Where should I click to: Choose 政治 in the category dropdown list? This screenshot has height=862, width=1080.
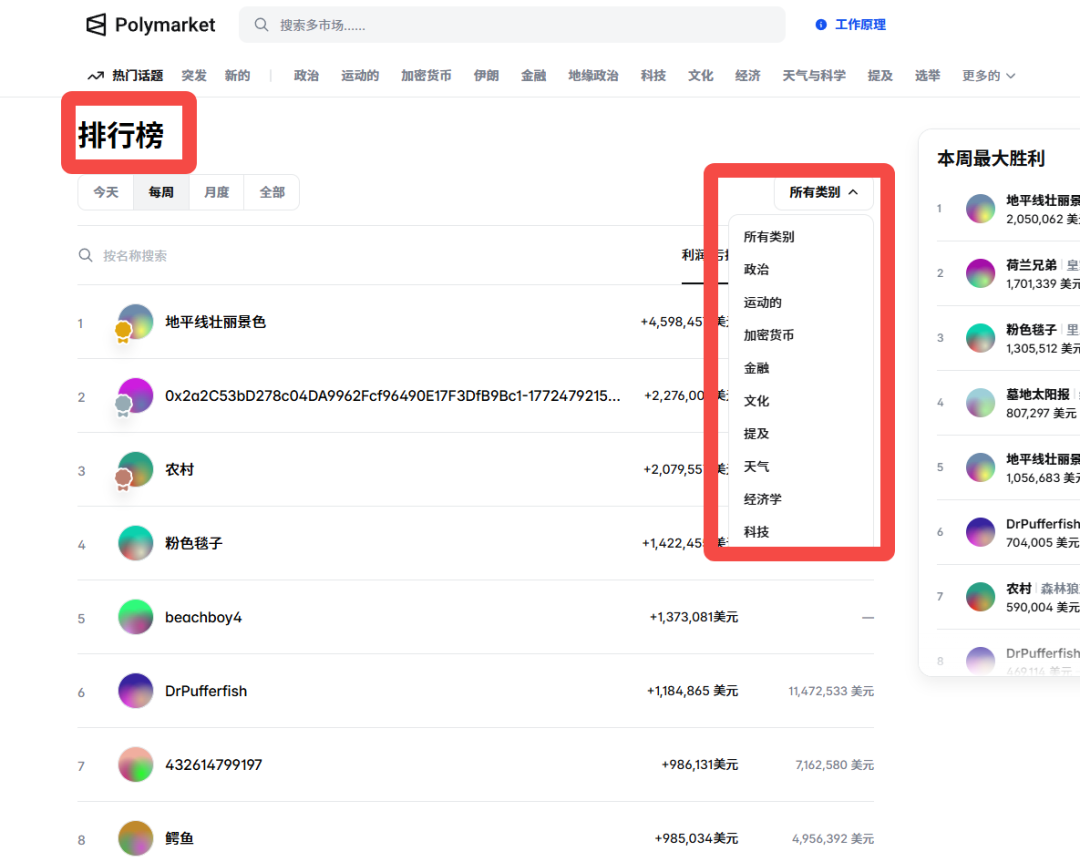(x=756, y=269)
